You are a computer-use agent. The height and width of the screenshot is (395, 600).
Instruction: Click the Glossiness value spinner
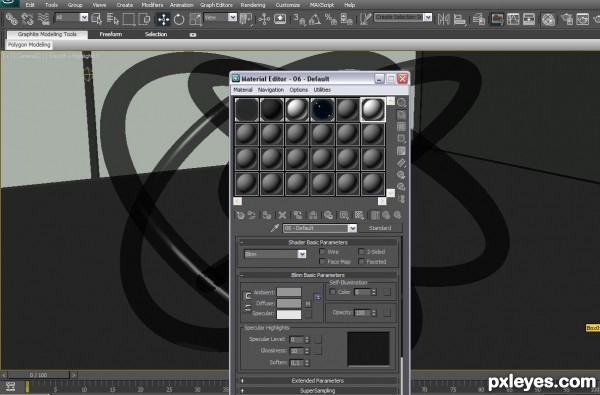pyautogui.click(x=307, y=351)
